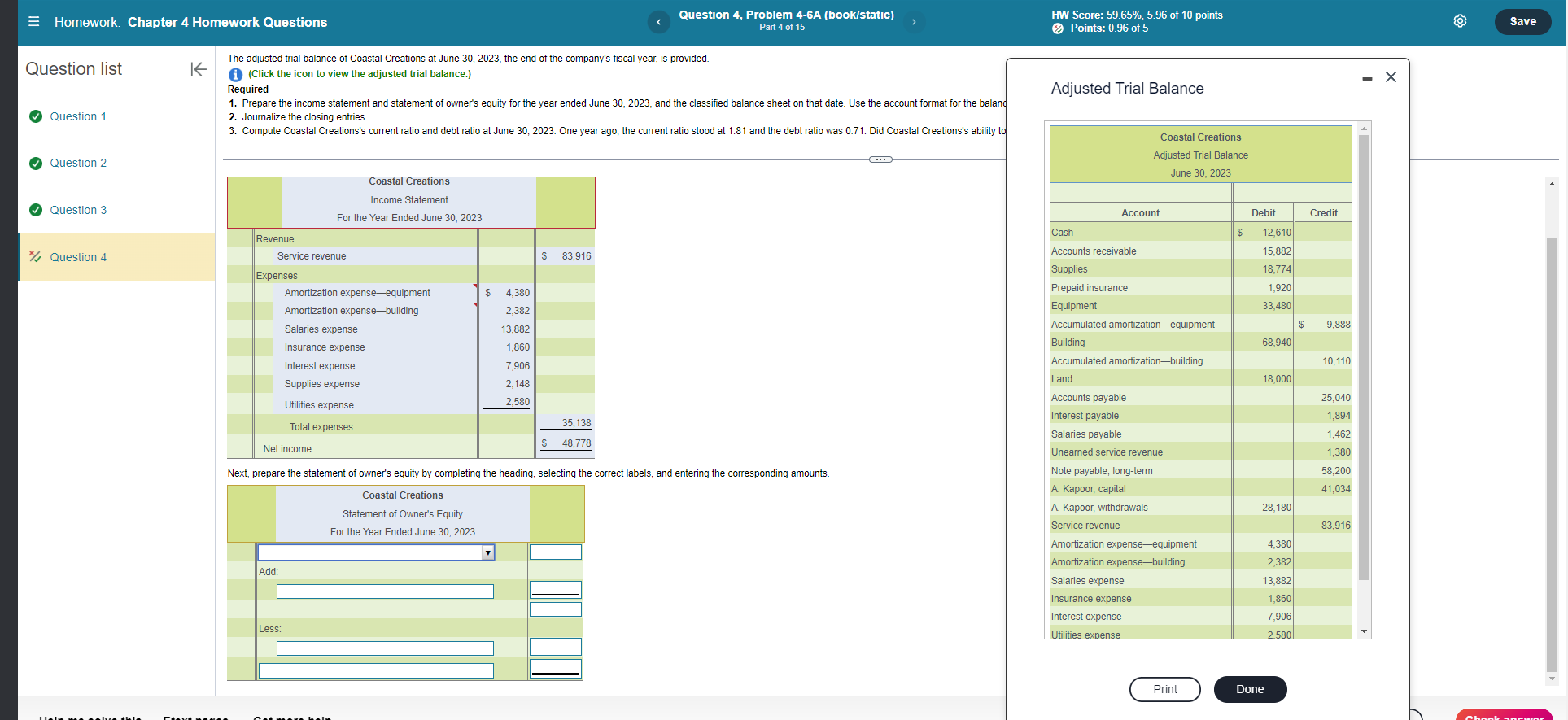This screenshot has width=1568, height=720.
Task: Click the Question 4 partial-credit icon
Action: pos(35,256)
